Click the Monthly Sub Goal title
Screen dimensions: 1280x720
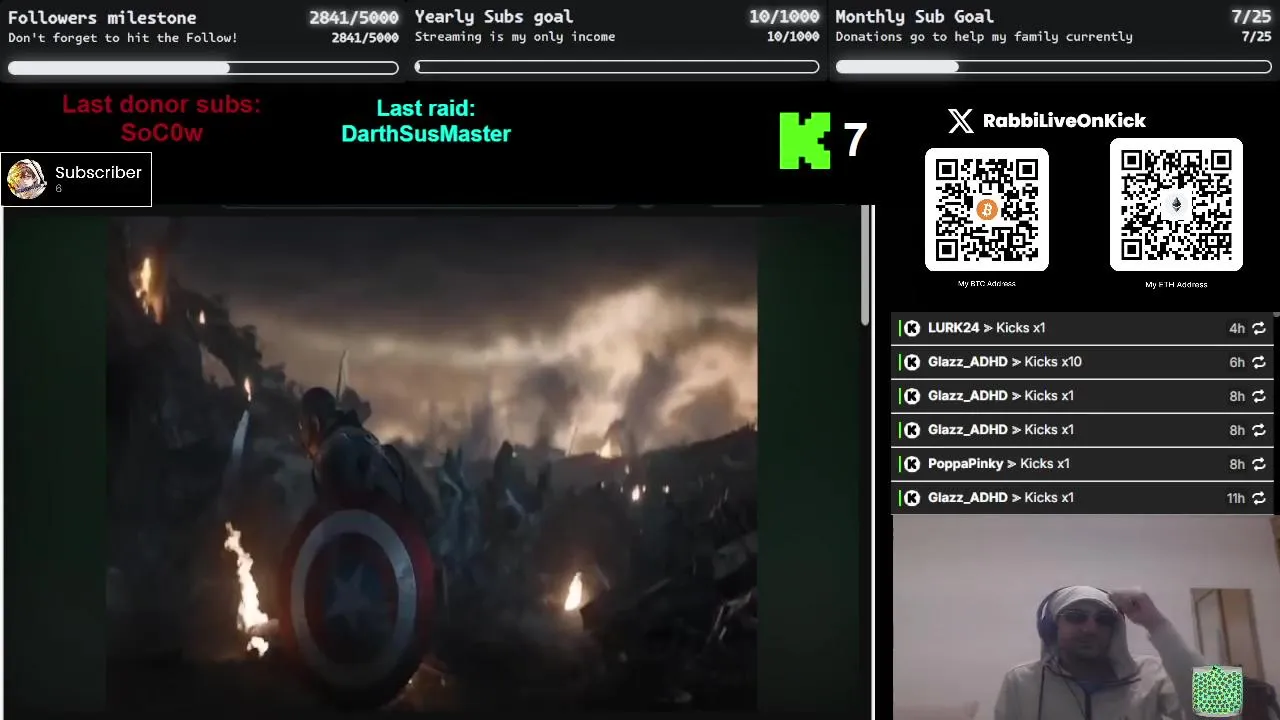[914, 17]
